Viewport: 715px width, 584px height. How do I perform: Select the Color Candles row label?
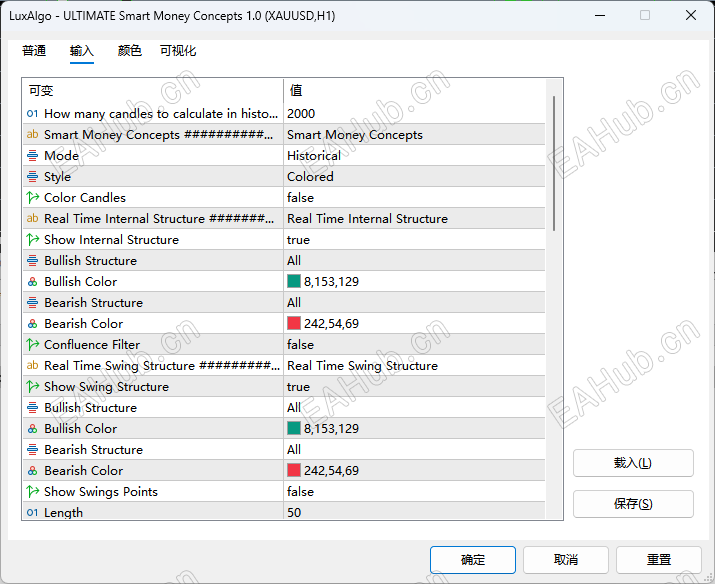tap(85, 197)
